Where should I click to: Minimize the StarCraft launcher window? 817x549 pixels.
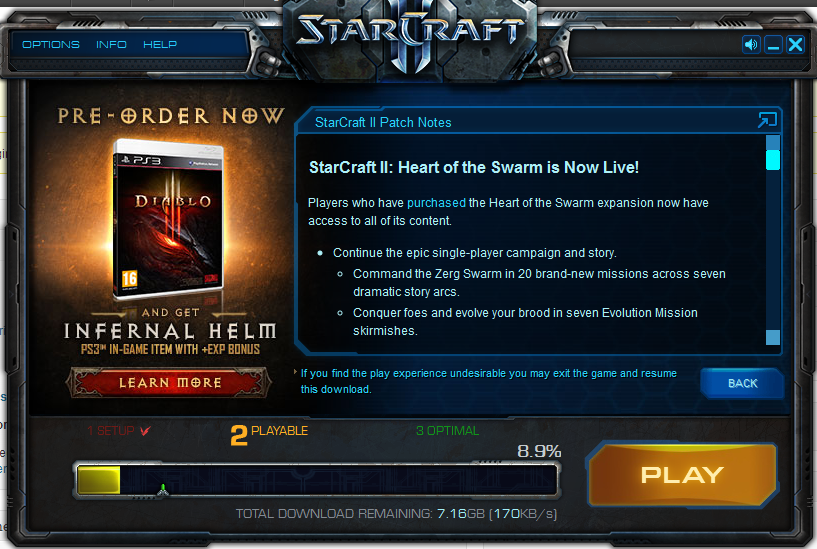tap(773, 45)
